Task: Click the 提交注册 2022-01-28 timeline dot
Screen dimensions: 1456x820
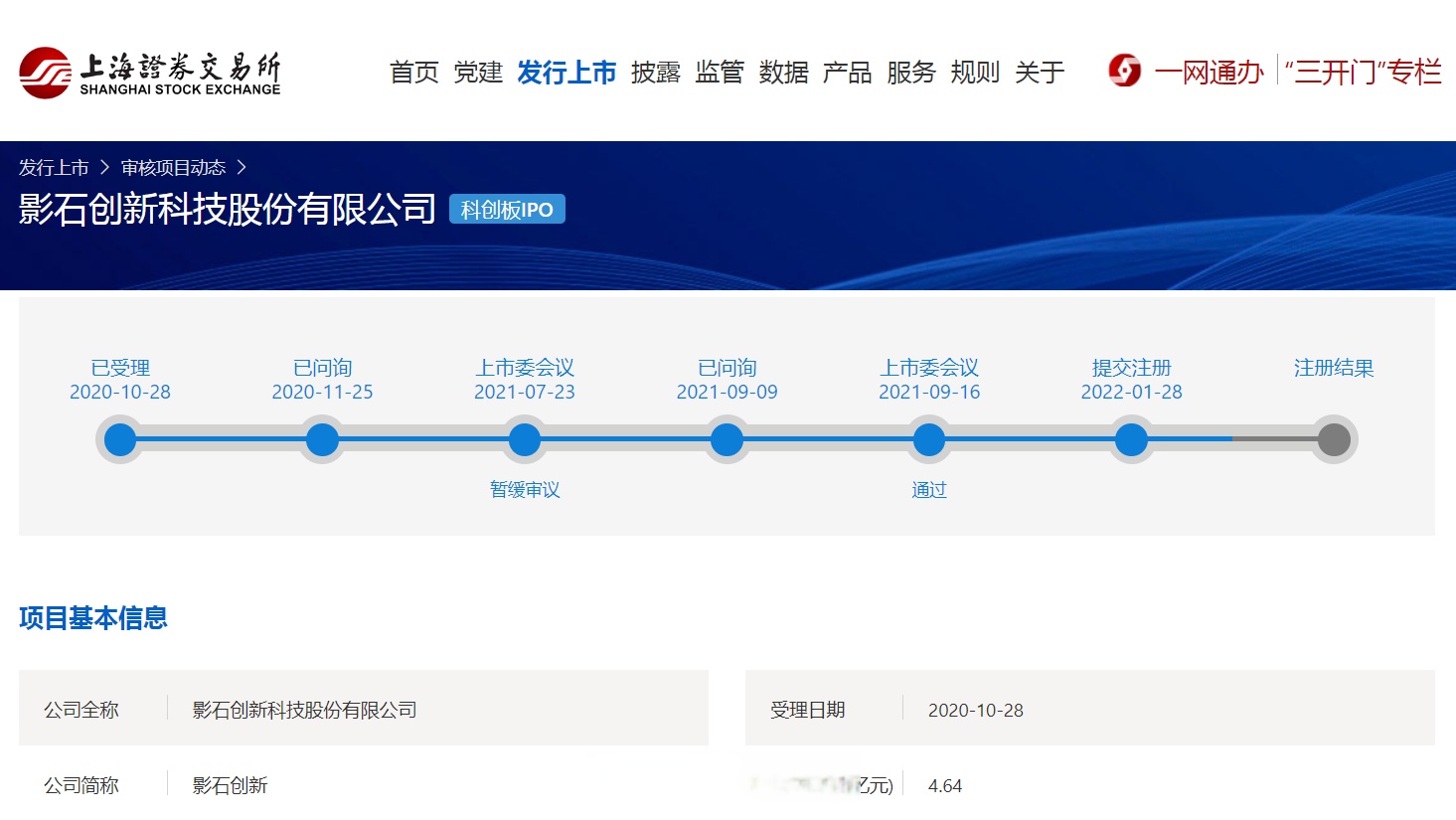Action: pos(1131,439)
